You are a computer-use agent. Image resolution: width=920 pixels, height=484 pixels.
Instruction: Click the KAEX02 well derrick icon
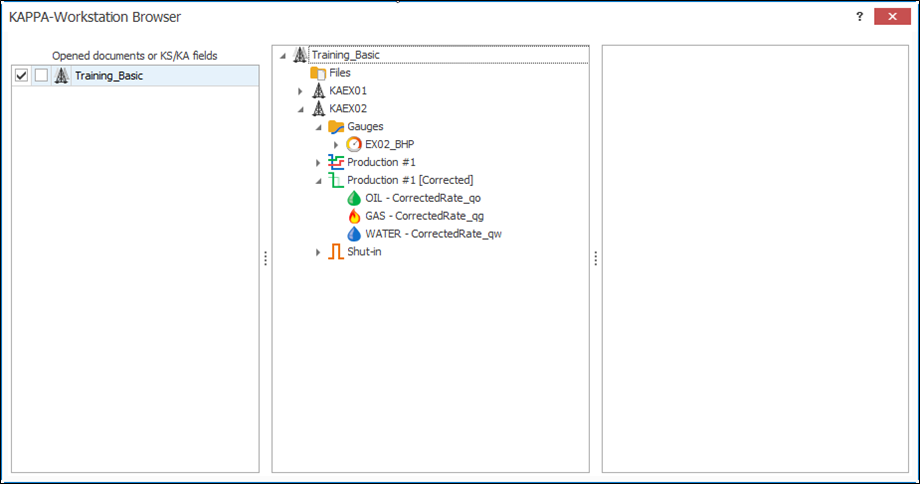(x=319, y=109)
